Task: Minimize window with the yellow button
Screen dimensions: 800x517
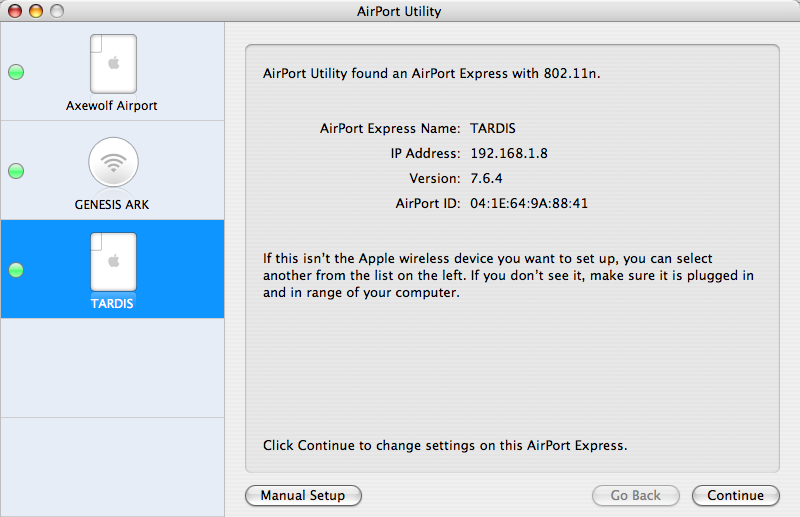Action: [36, 11]
